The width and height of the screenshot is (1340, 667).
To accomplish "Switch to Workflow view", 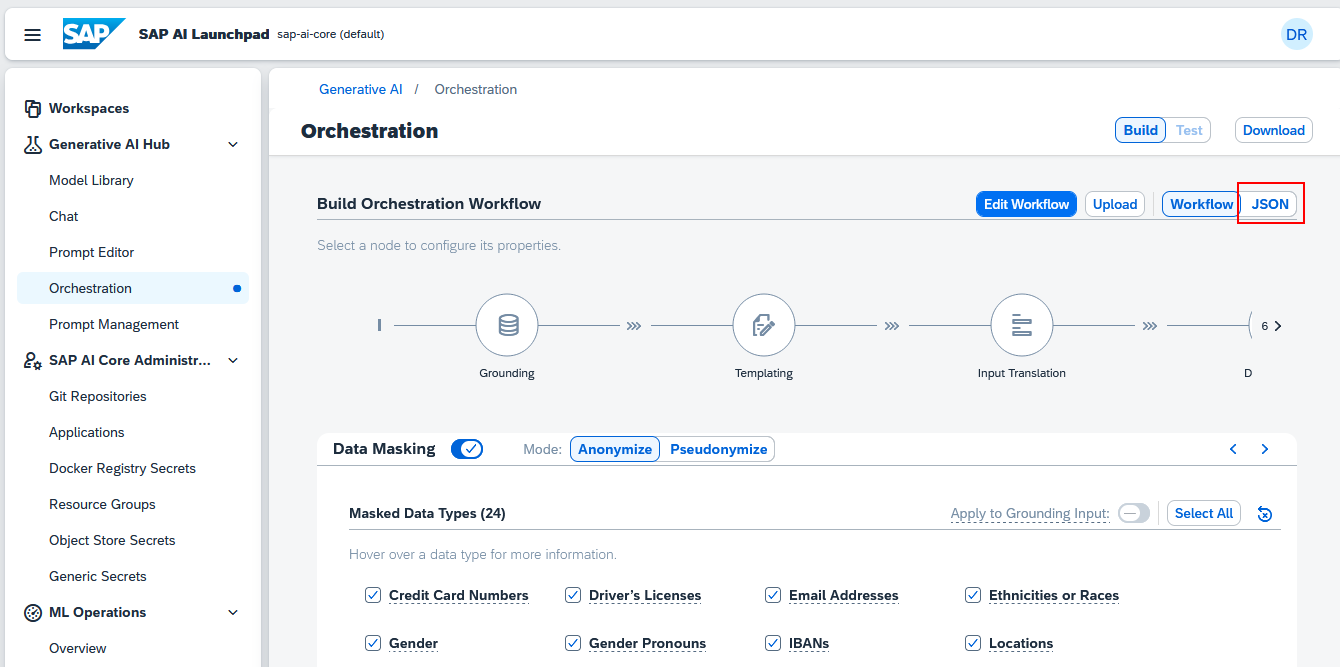I will coord(1201,204).
